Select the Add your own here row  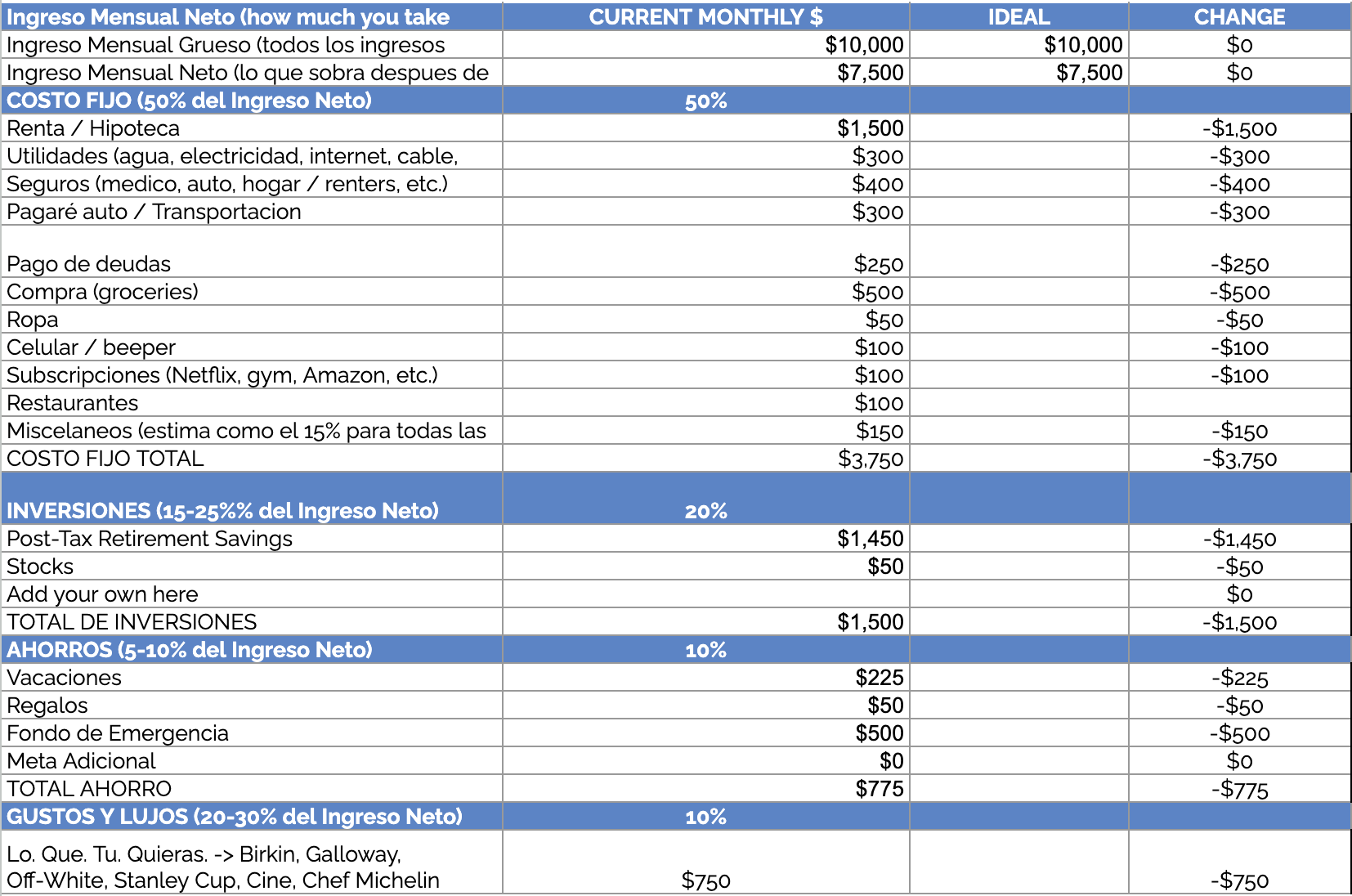tap(102, 594)
